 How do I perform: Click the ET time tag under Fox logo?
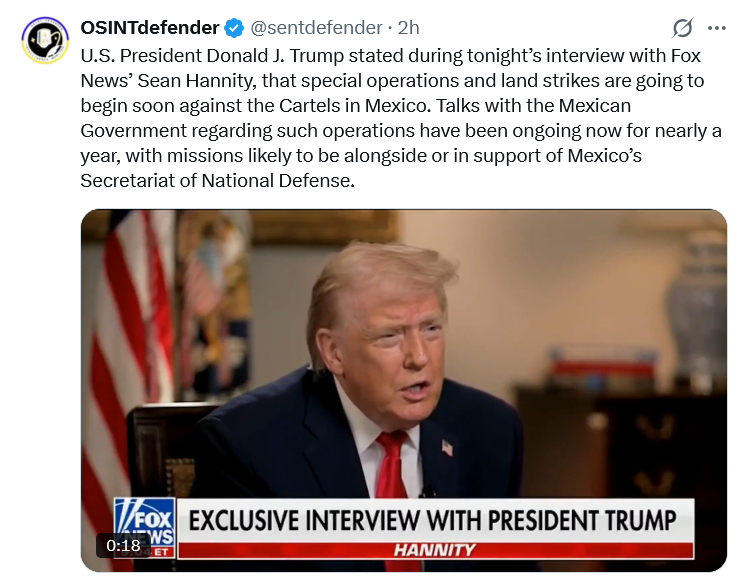[x=161, y=552]
